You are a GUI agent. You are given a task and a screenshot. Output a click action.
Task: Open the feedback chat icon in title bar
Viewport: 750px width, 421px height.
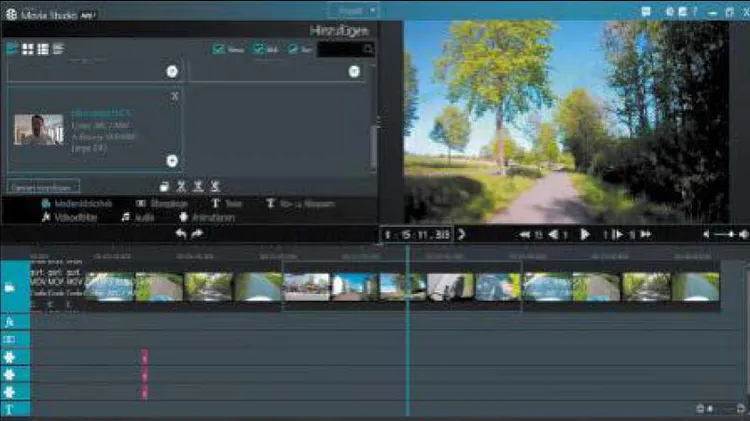click(646, 11)
